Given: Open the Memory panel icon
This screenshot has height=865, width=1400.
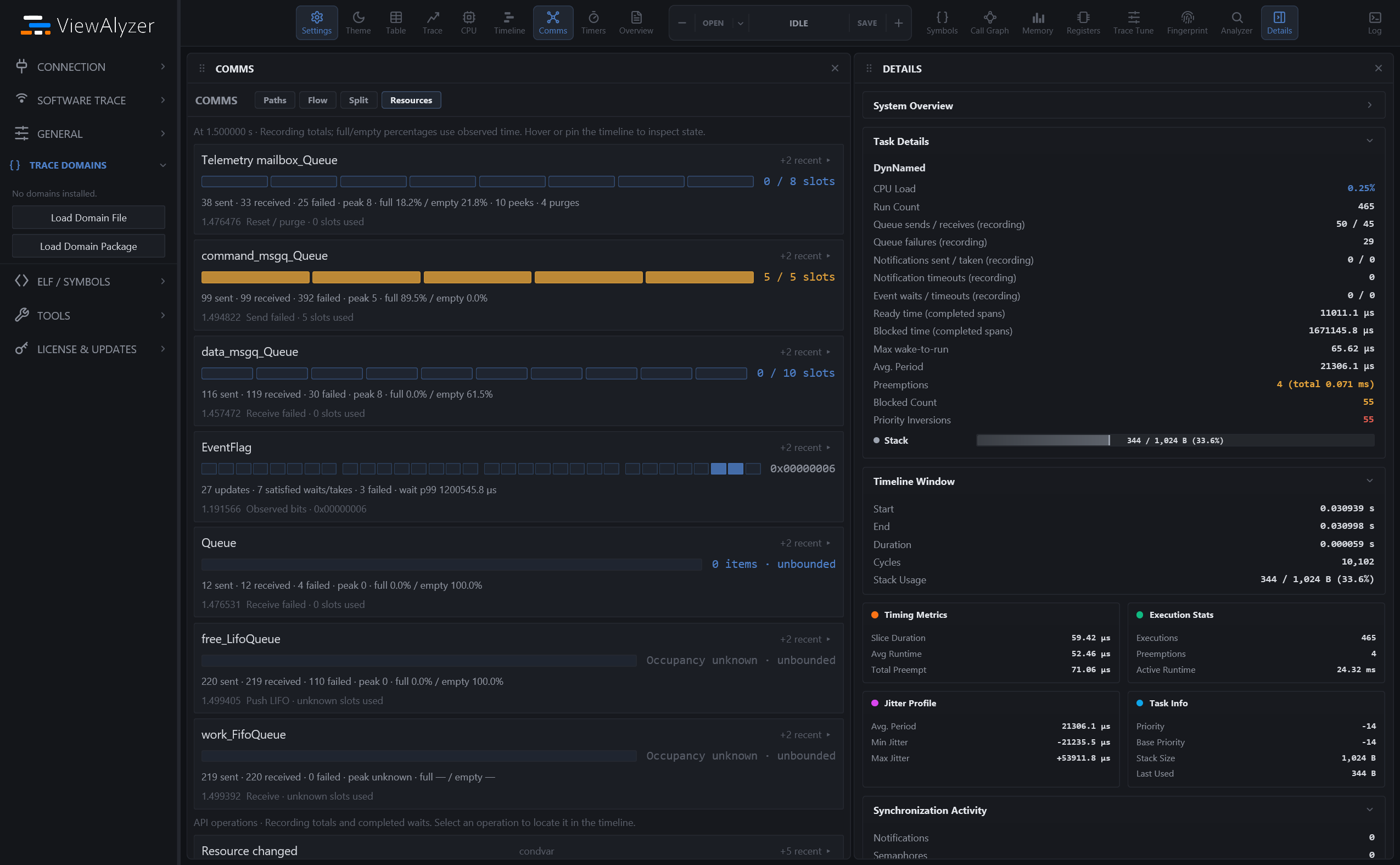Looking at the screenshot, I should click(1038, 23).
